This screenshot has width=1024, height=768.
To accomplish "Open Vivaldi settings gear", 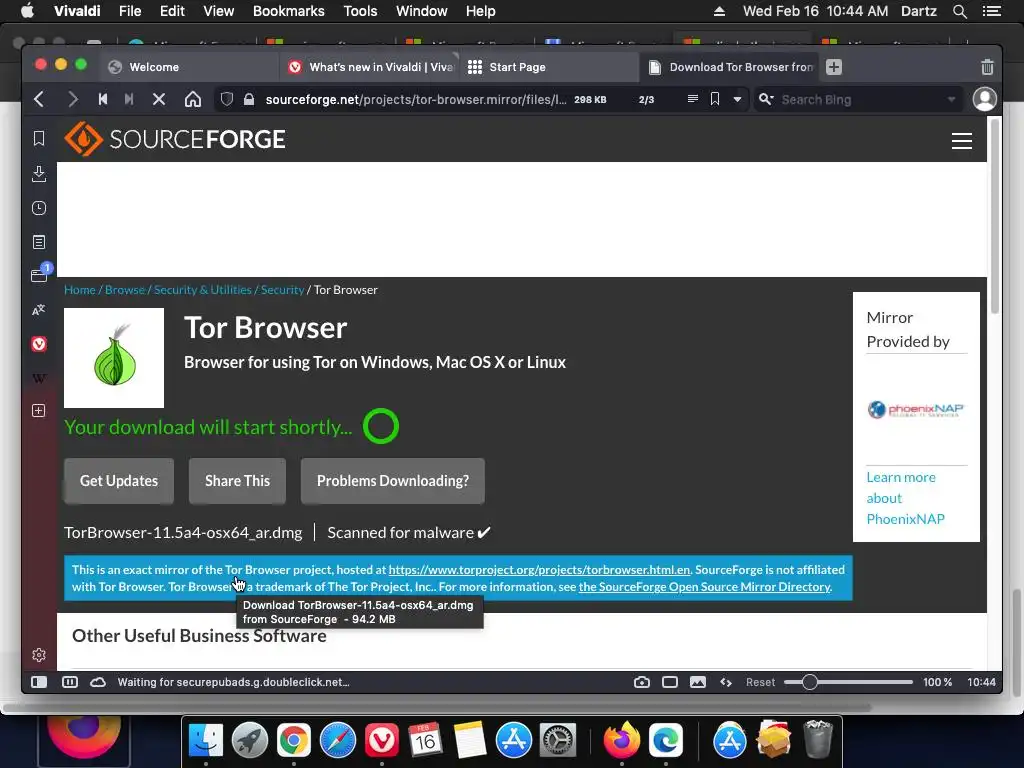I will [x=39, y=655].
